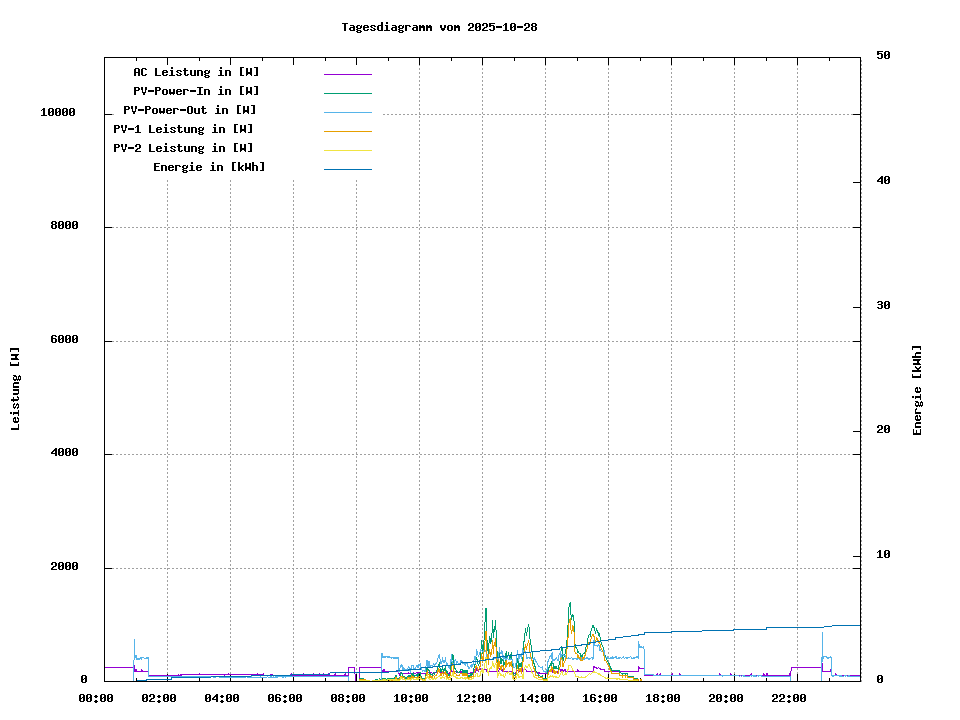The image size is (960, 720).
Task: Click the 6000 value on the power axis
Action: [62, 341]
